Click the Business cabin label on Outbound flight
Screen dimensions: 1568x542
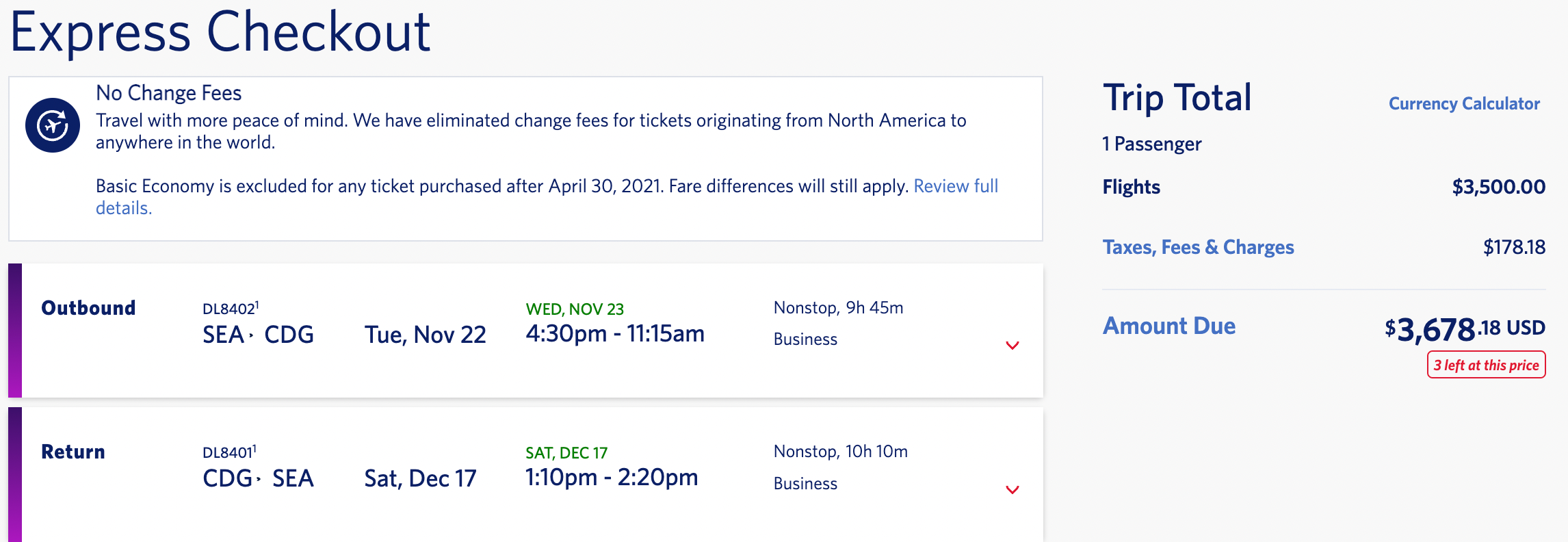805,339
